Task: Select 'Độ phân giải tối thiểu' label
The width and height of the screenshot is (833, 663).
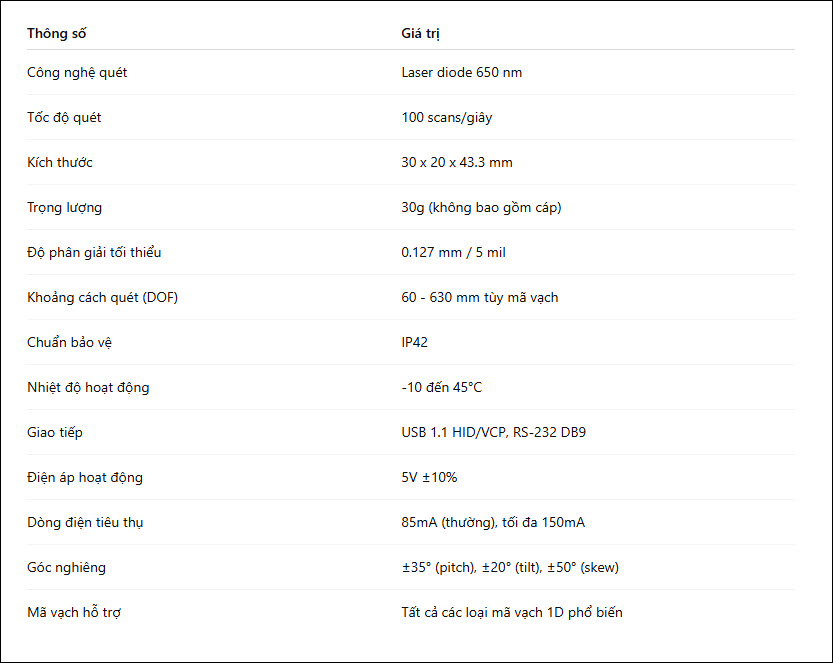Action: point(94,252)
